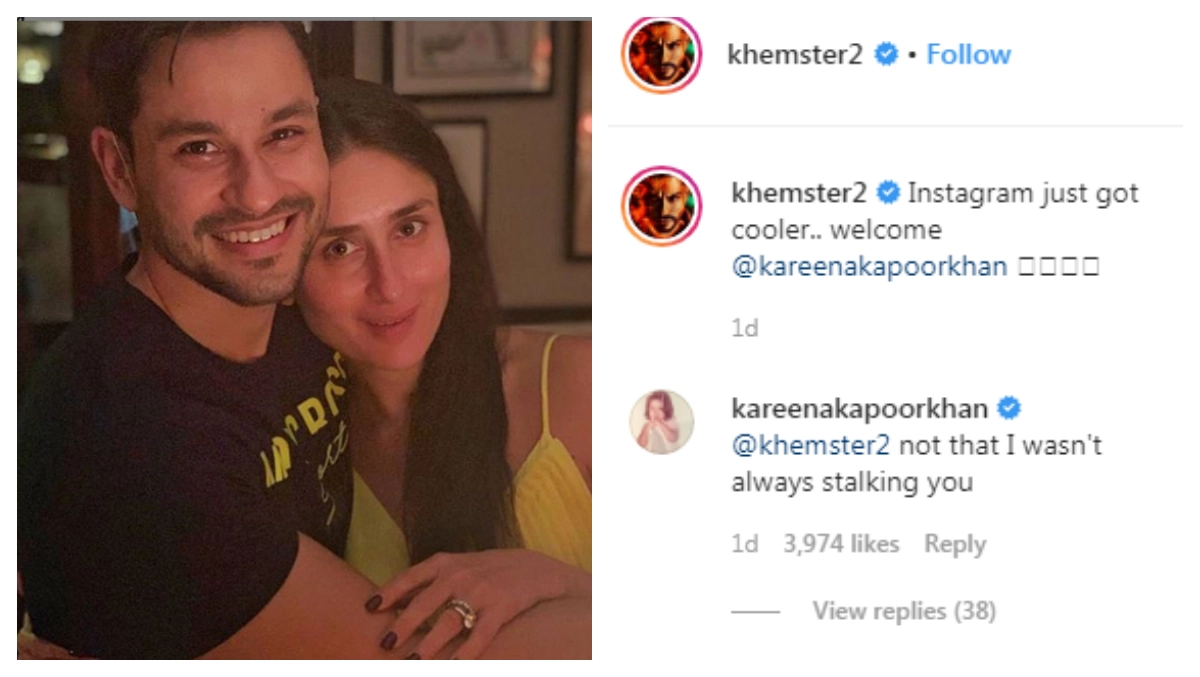Screen dimensions: 1200x677
Task: Open the post photo
Action: tap(304, 338)
